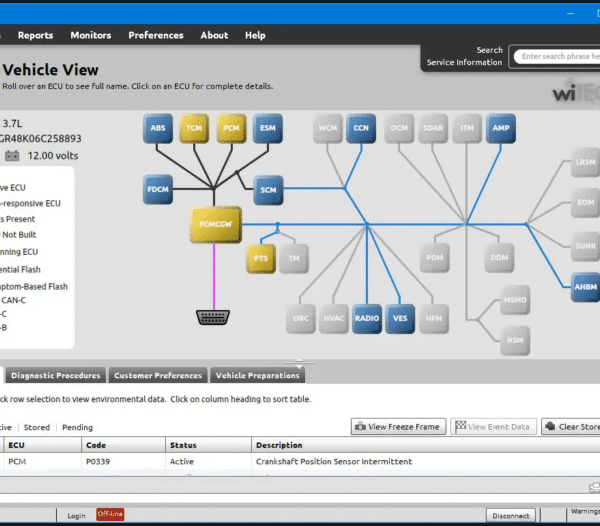Click the AHBM module node
This screenshot has width=600, height=526.
586,286
